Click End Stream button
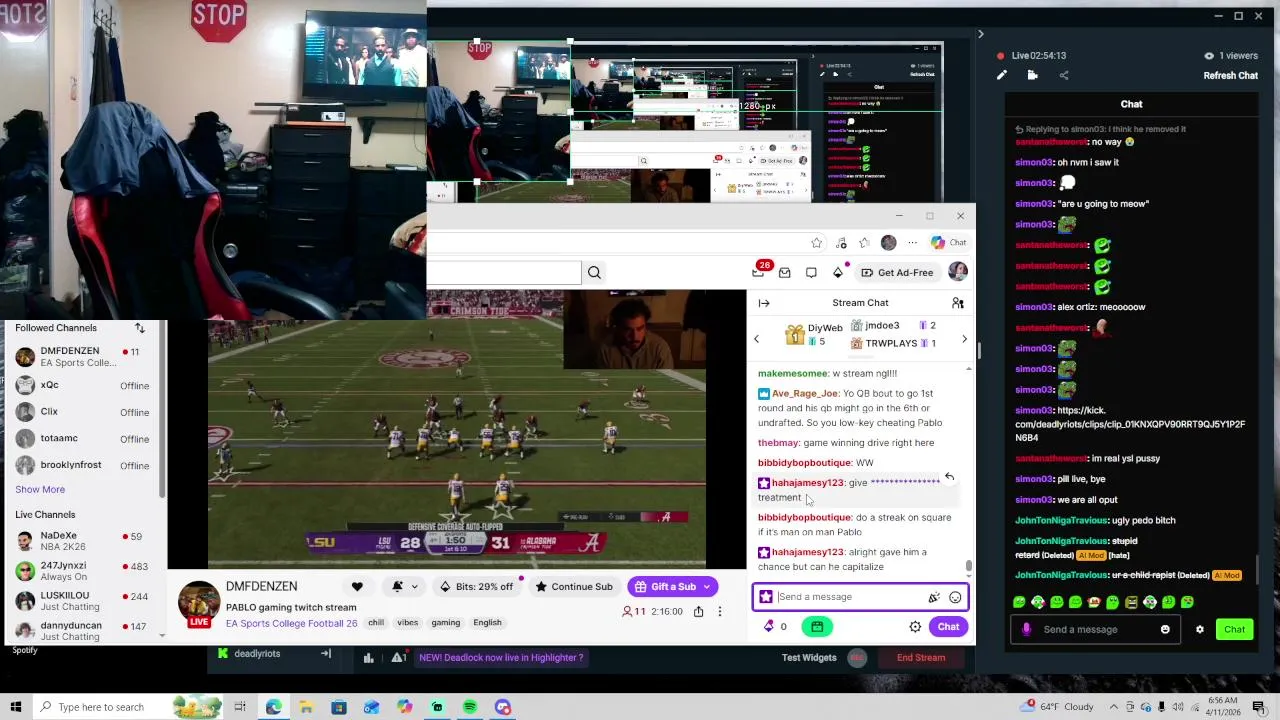This screenshot has height=720, width=1280. pyautogui.click(x=921, y=658)
